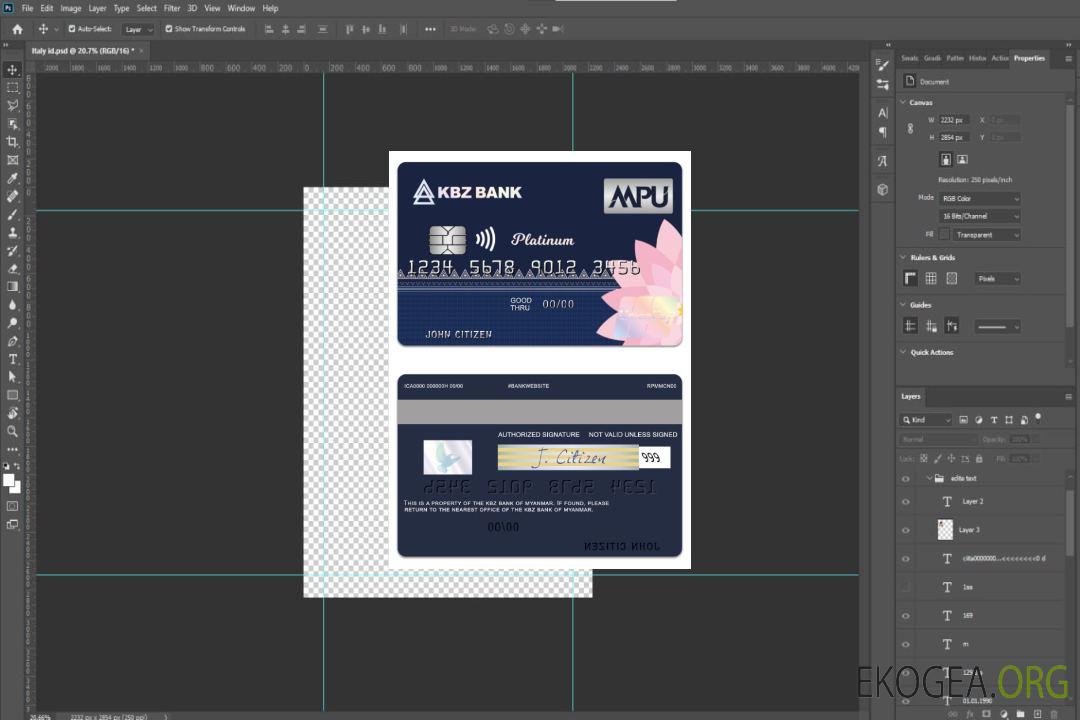Collapse the 'edite text' layer group

tap(929, 478)
